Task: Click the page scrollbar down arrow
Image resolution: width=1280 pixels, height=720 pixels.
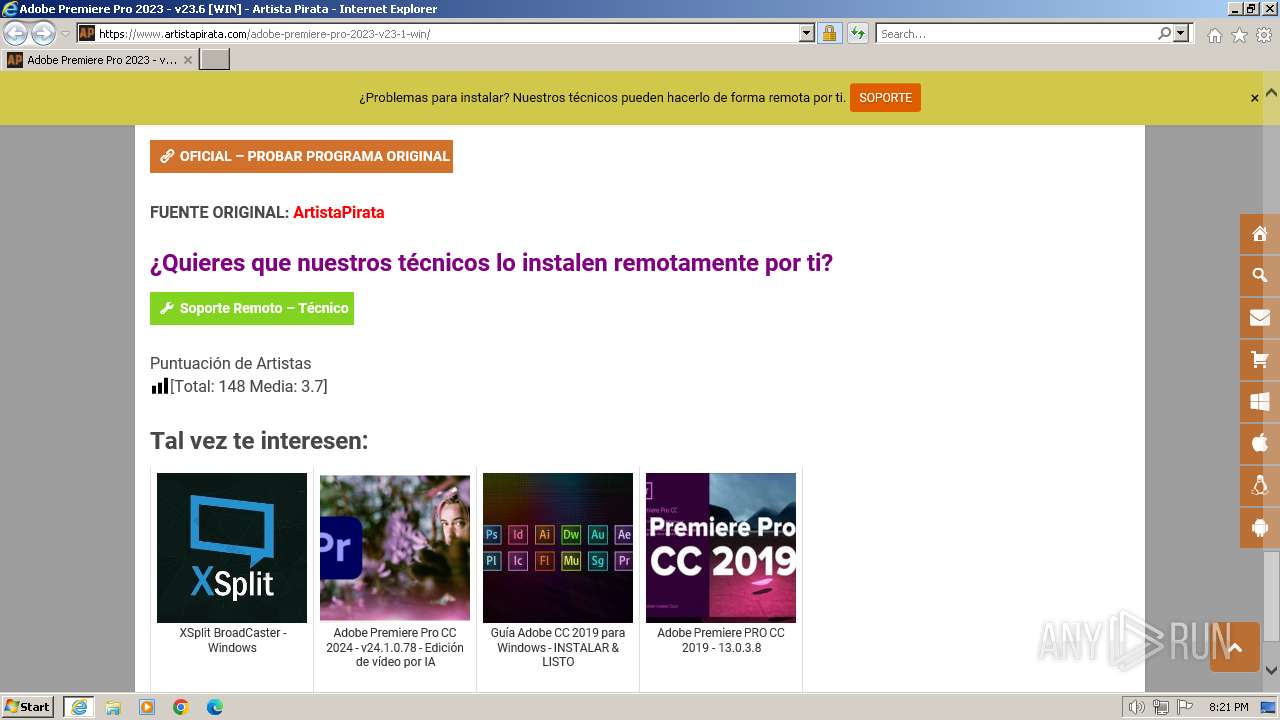Action: pos(1271,671)
